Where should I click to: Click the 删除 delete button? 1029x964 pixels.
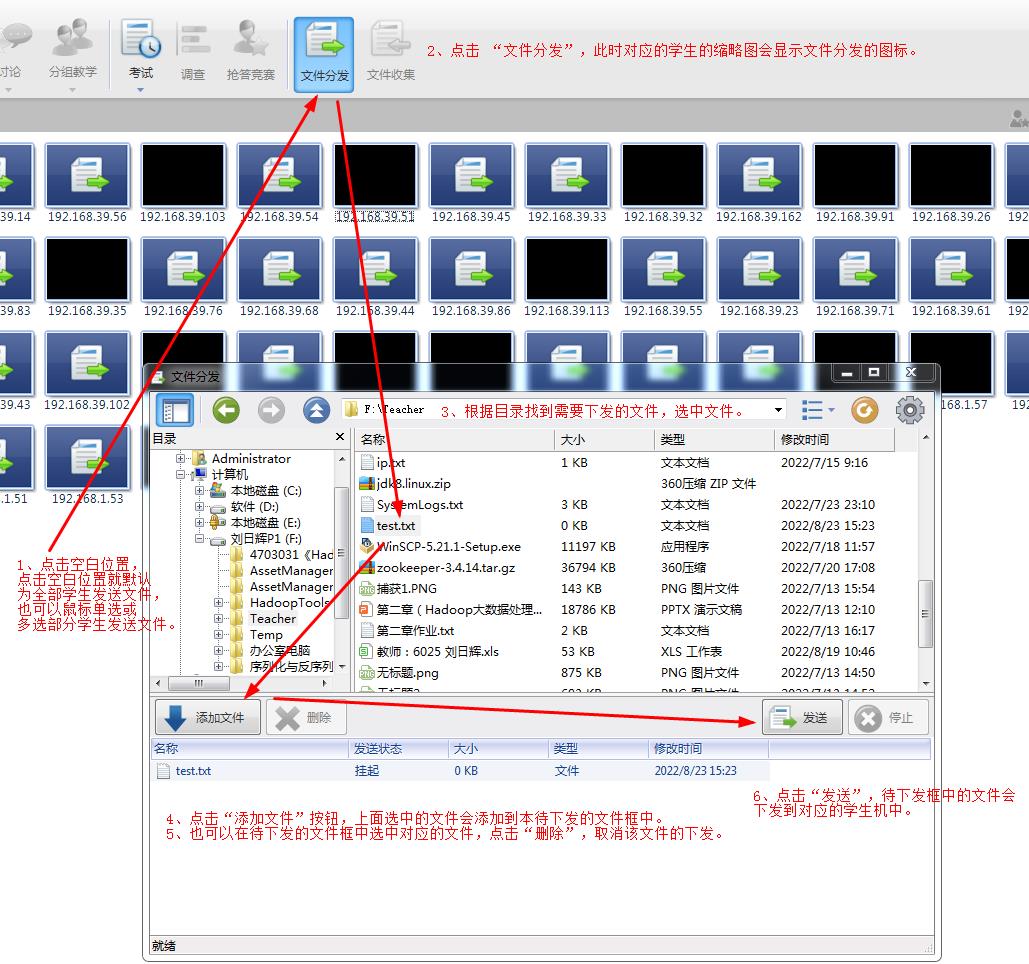(x=306, y=717)
